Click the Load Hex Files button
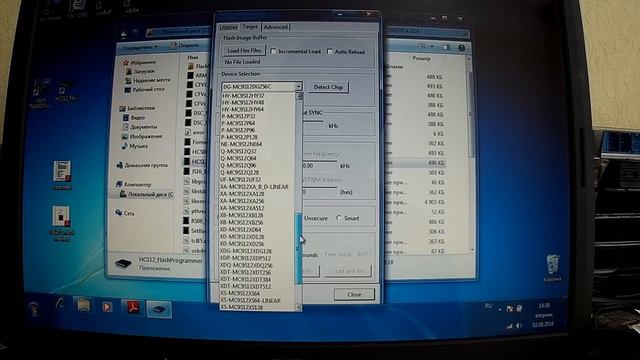This screenshot has width=640, height=360. coord(244,51)
